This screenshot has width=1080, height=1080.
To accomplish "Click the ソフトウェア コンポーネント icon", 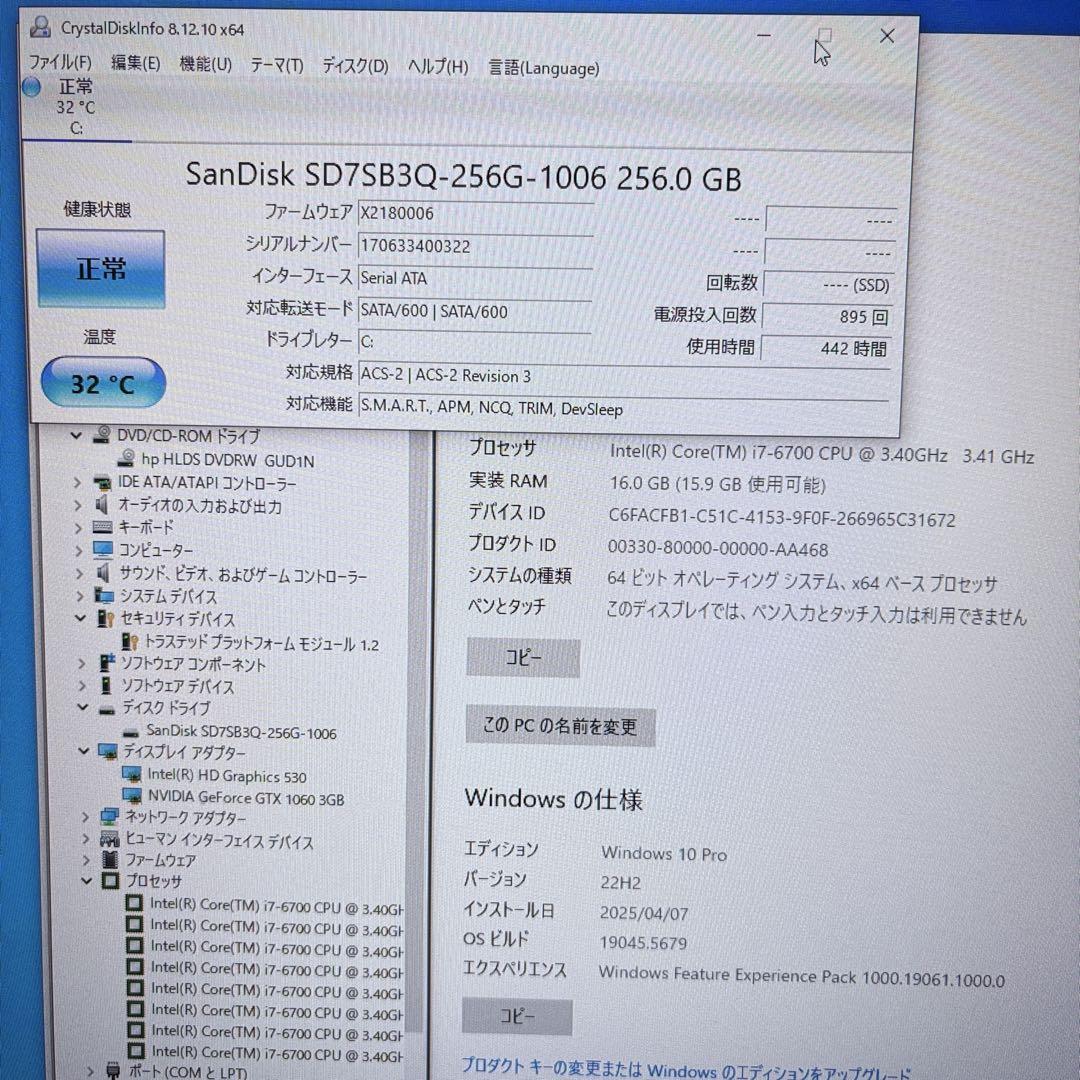I will (107, 663).
